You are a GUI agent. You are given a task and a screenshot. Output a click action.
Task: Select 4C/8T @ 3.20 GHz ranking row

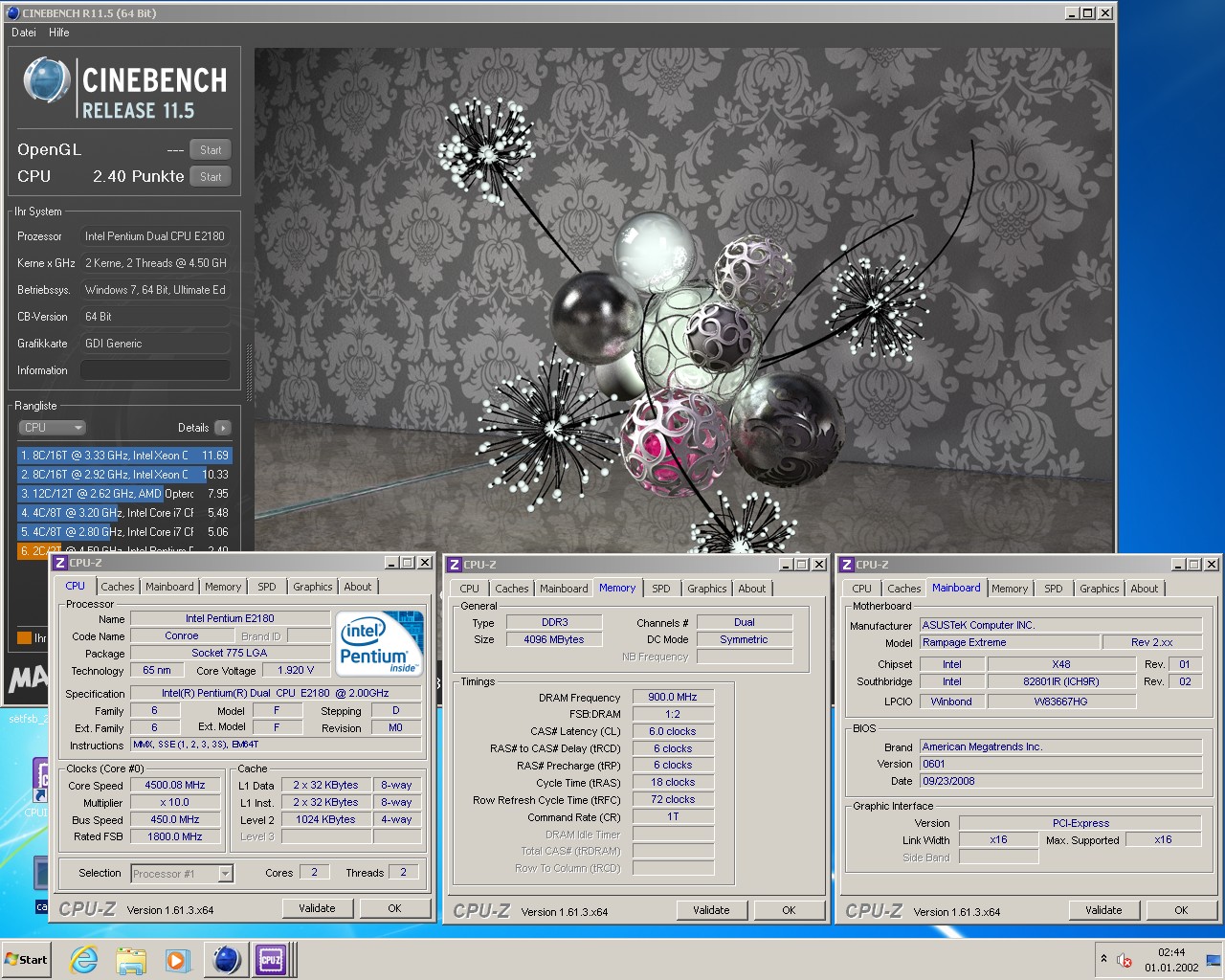[124, 513]
